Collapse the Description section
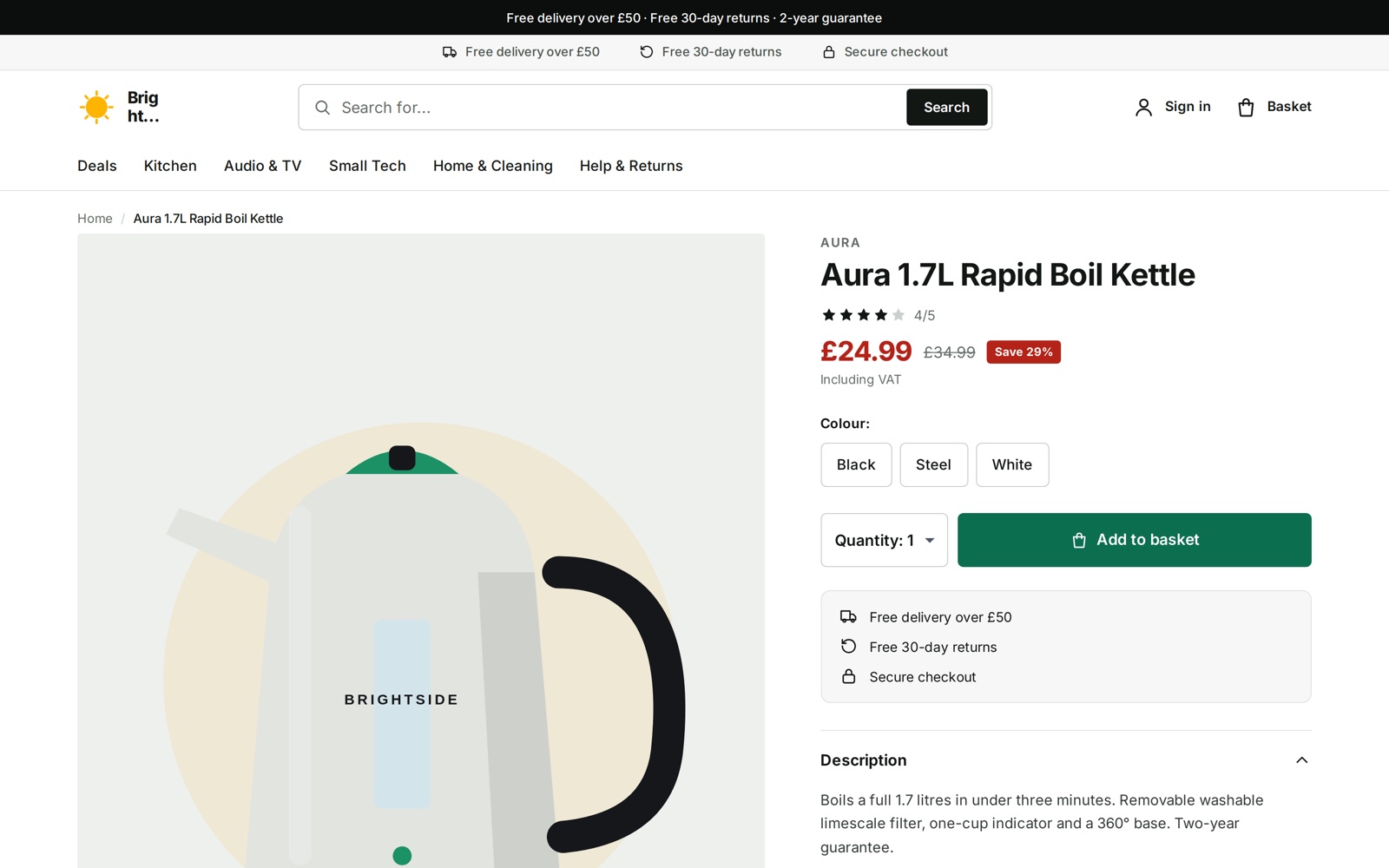Image resolution: width=1389 pixels, height=868 pixels. [x=1065, y=760]
